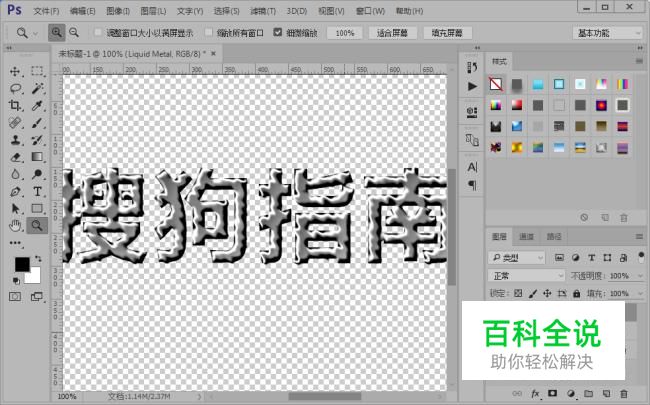Open the Actions panel play icon

(472, 86)
